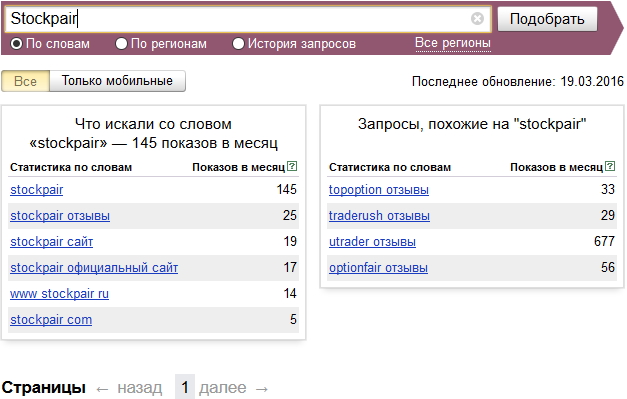The image size is (627, 399).
Task: Focus the Stockpair search input field
Action: point(238,19)
